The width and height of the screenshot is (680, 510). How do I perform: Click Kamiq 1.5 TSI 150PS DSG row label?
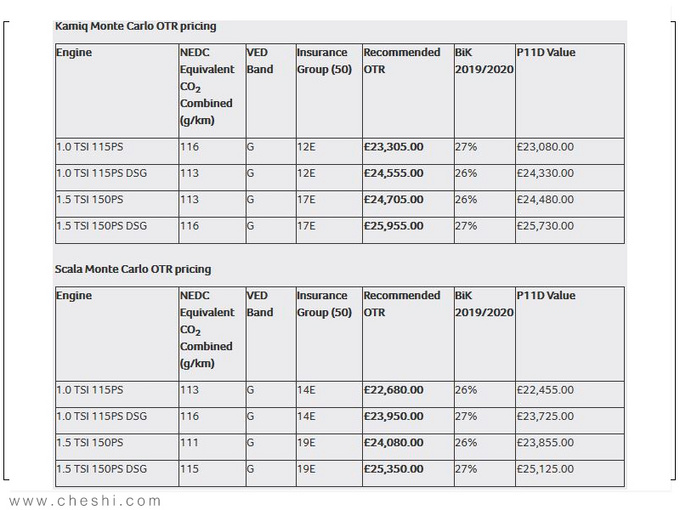coord(101,226)
